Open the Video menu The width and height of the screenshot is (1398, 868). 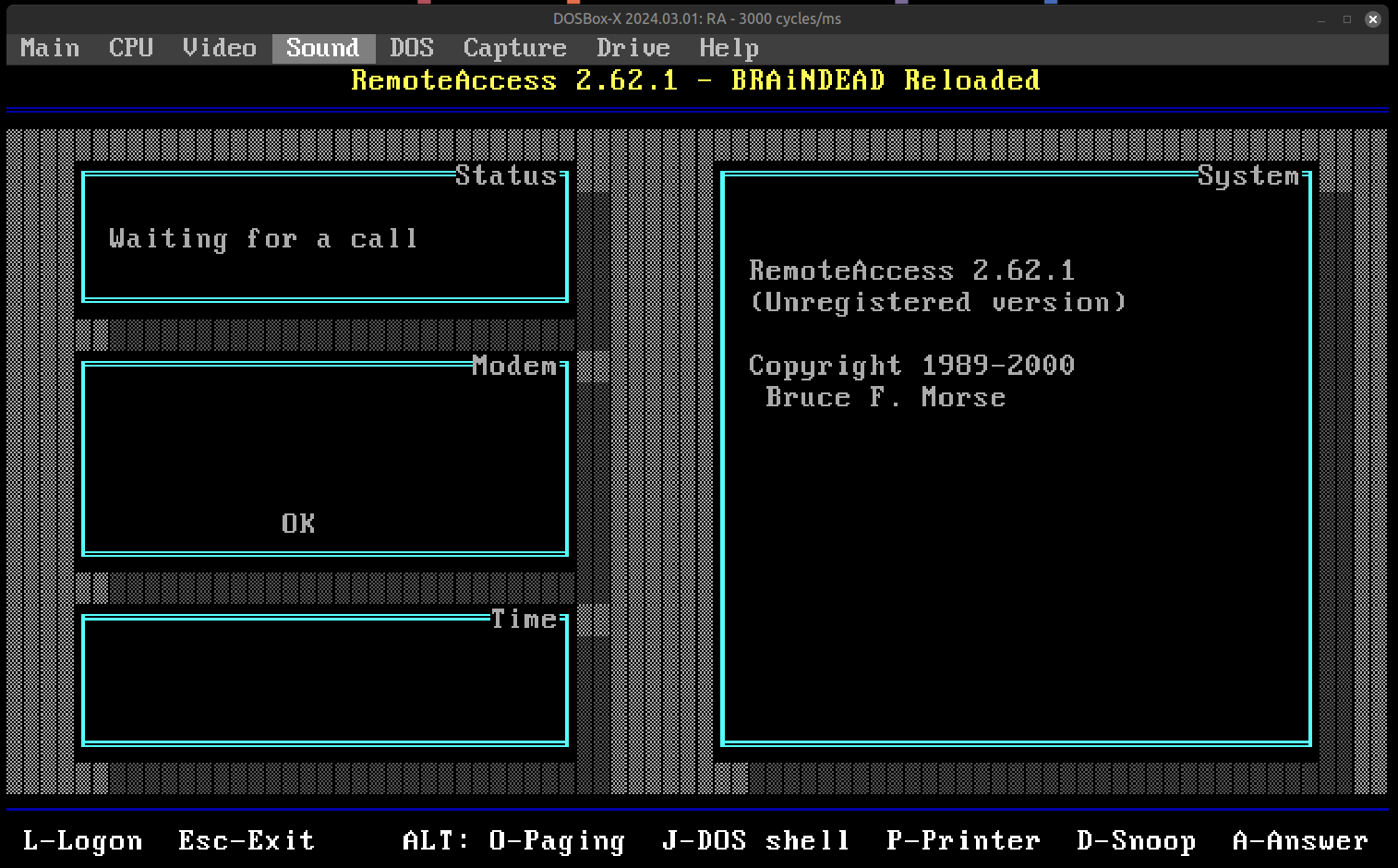coord(219,48)
